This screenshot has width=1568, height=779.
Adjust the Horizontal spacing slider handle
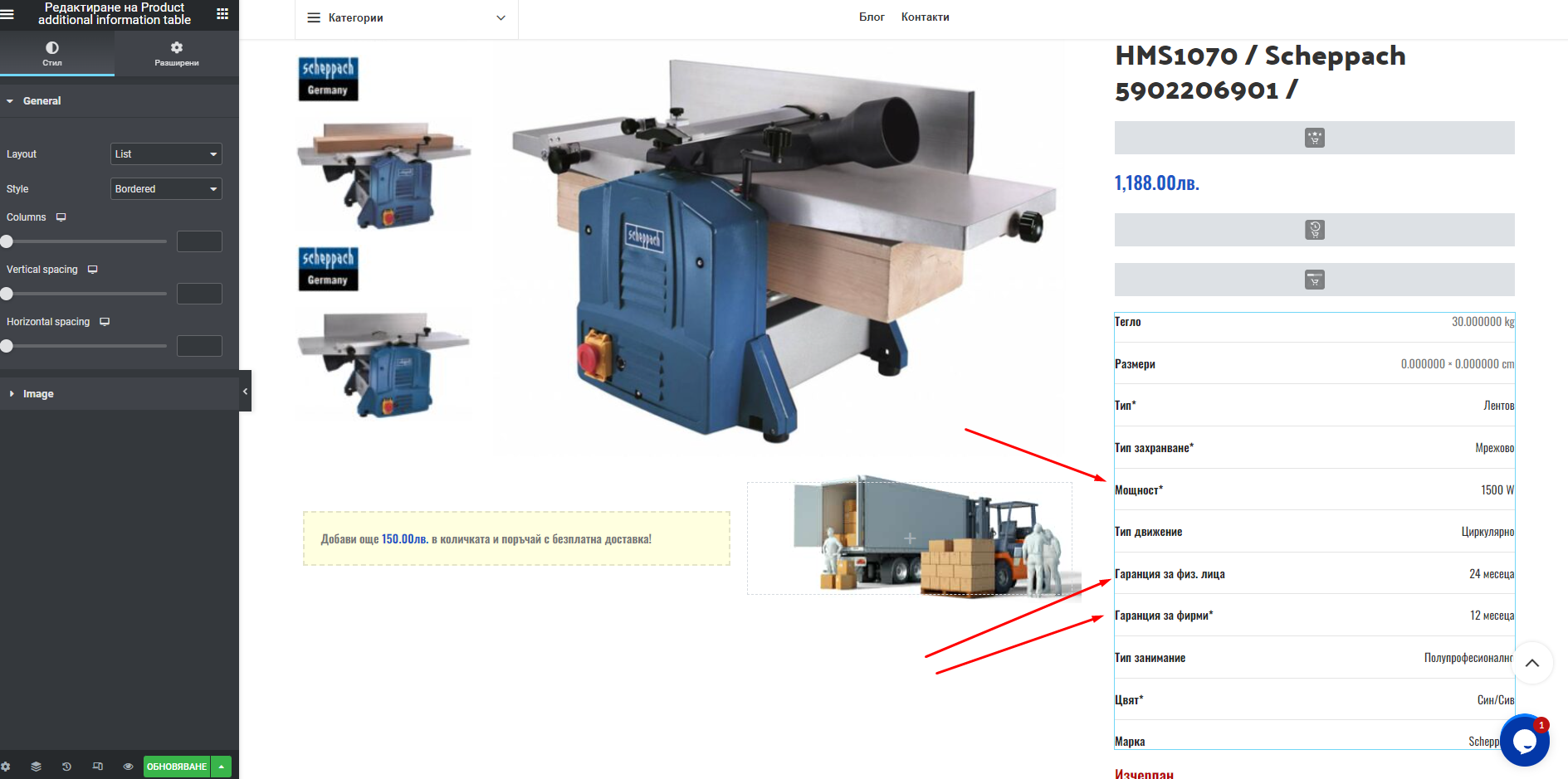click(x=7, y=346)
